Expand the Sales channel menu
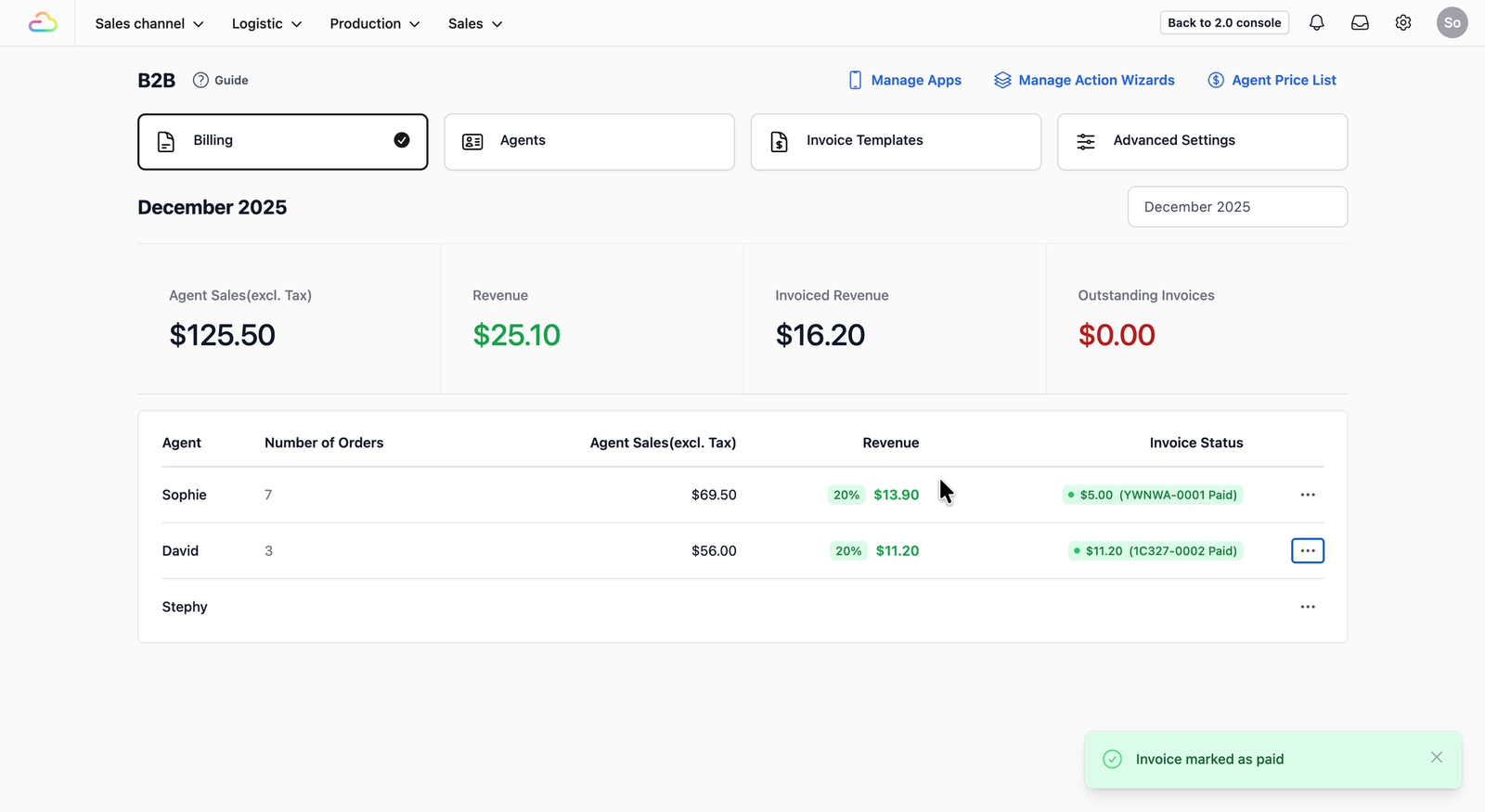This screenshot has height=812, width=1485. click(x=149, y=23)
